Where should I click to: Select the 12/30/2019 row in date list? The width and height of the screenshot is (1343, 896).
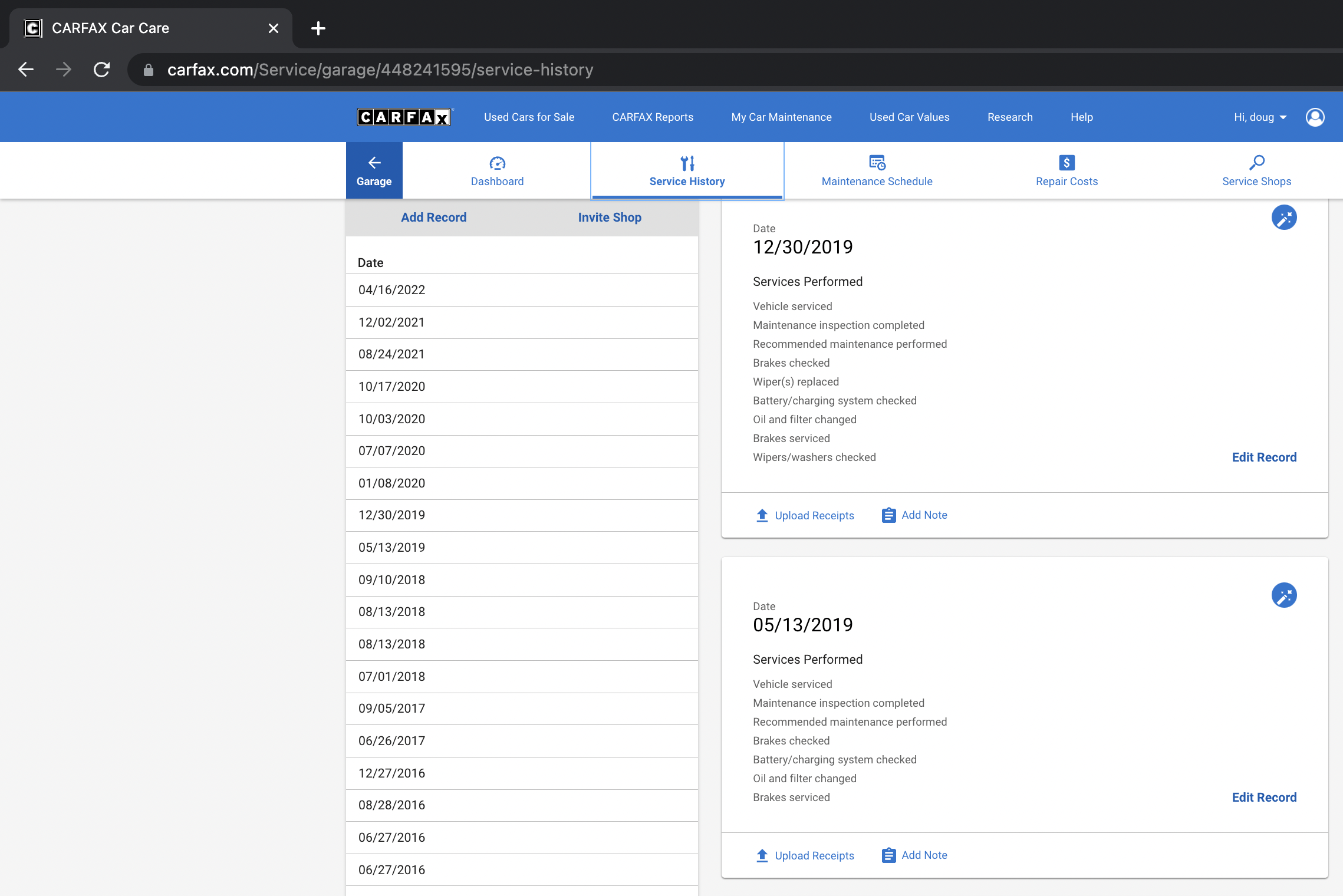[x=522, y=515]
